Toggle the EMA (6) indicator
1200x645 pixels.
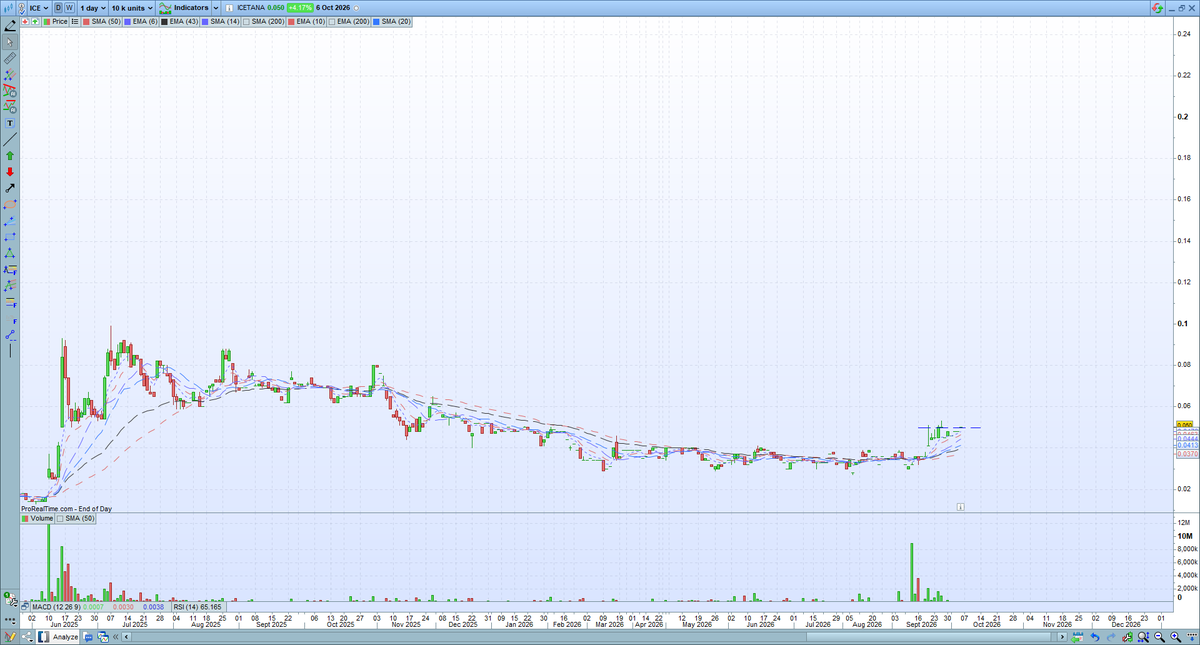pos(140,21)
